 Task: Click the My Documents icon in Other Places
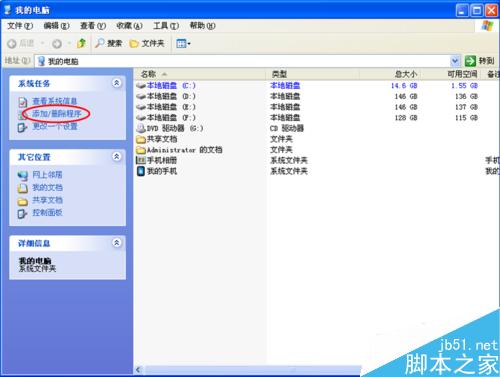pyautogui.click(x=22, y=188)
